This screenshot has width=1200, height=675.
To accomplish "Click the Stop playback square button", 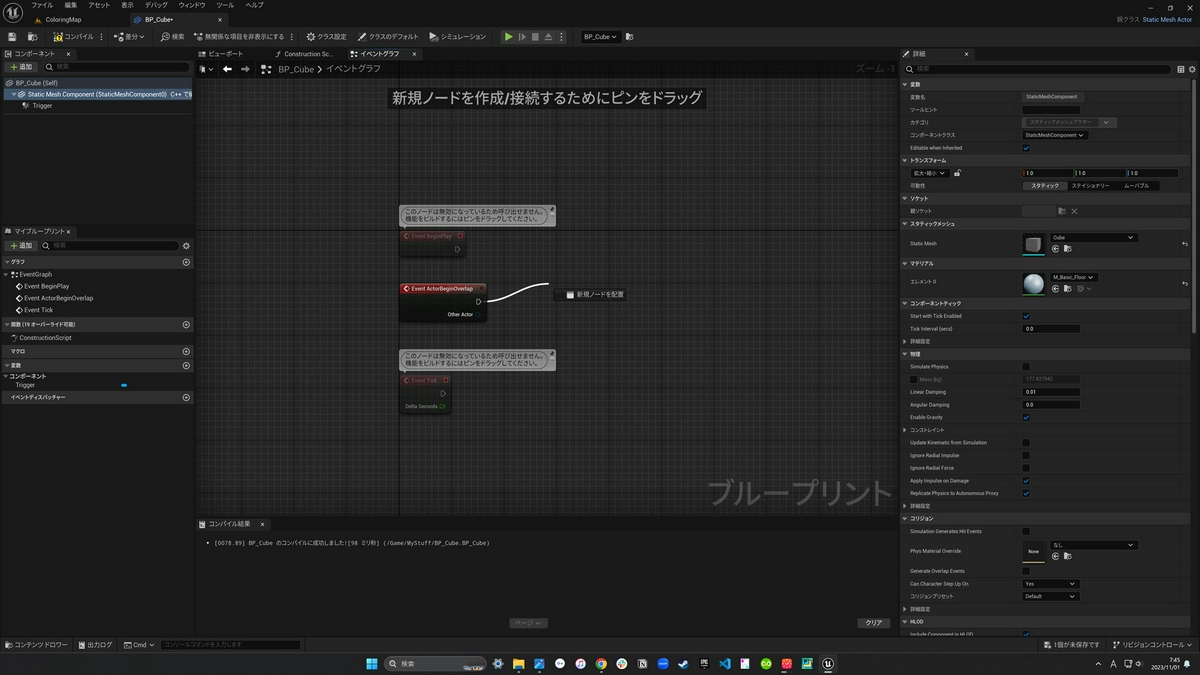I will pos(535,37).
